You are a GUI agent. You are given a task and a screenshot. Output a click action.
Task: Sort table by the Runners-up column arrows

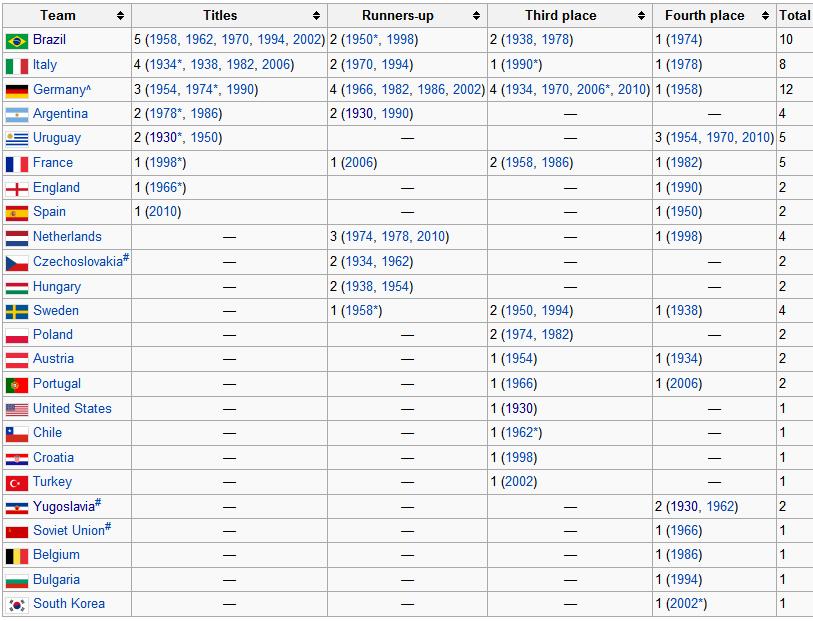click(x=476, y=16)
